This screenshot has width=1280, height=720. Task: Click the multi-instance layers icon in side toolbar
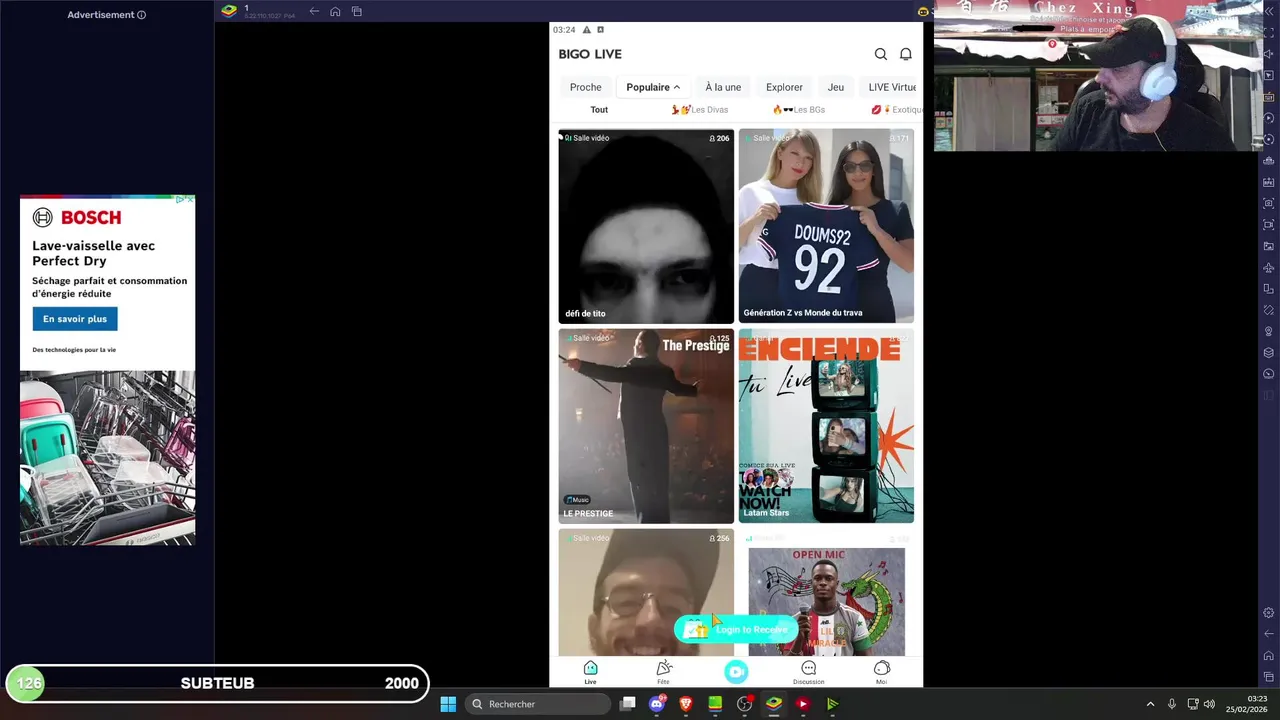(x=1268, y=352)
